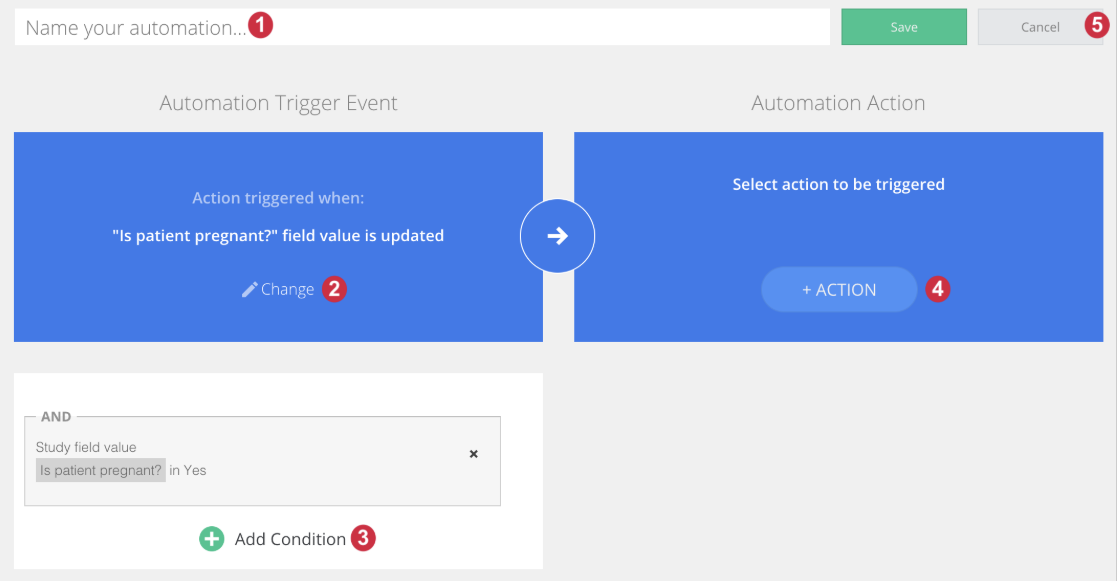Click the red badge numbered 5

click(x=1097, y=25)
